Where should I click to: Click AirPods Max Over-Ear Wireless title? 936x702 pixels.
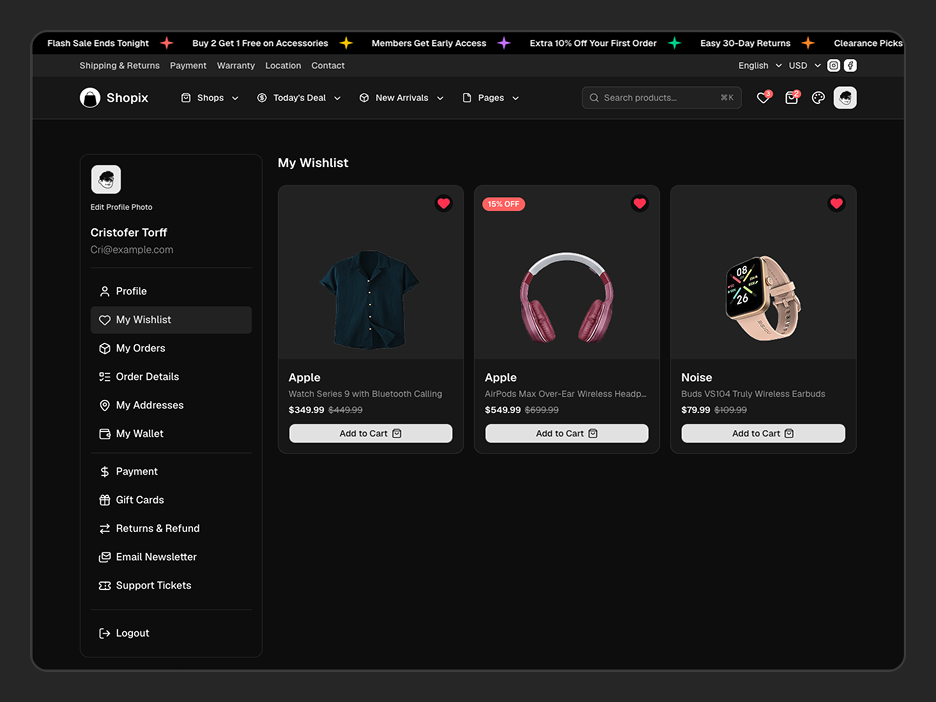(565, 394)
